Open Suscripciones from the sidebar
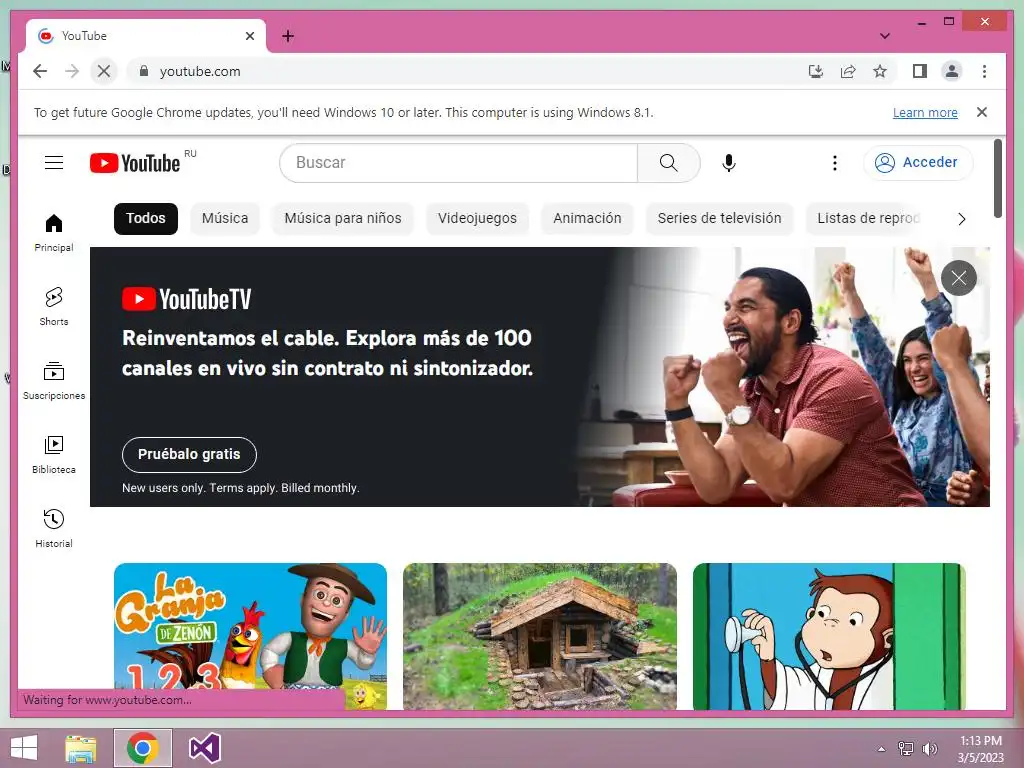Screen dimensions: 1024x768 [x=54, y=381]
